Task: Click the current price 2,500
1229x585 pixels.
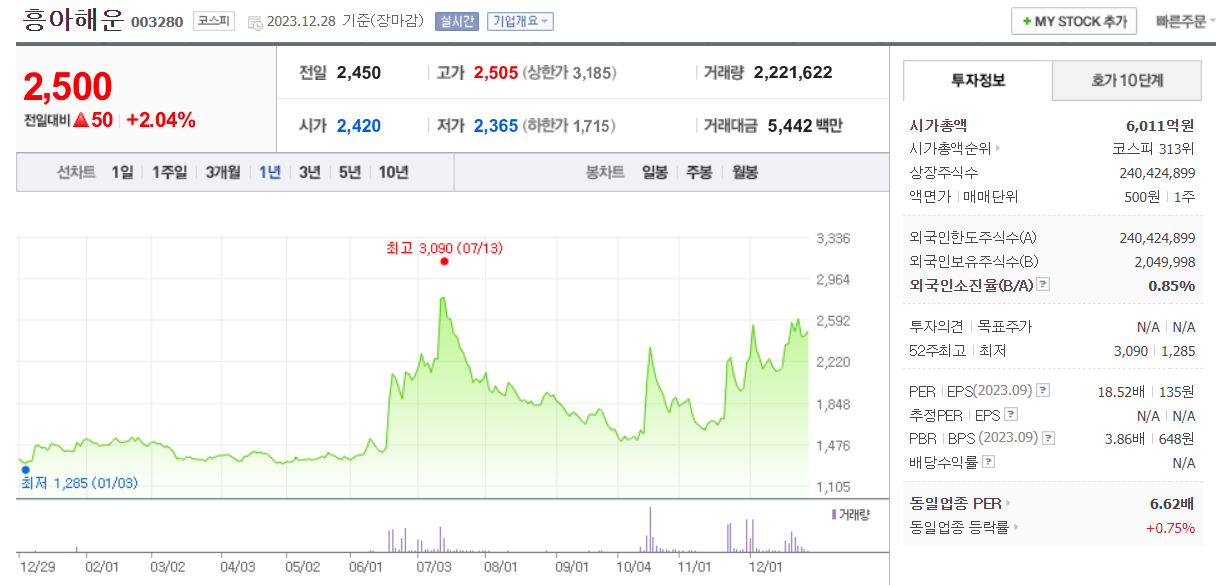Action: pyautogui.click(x=68, y=88)
